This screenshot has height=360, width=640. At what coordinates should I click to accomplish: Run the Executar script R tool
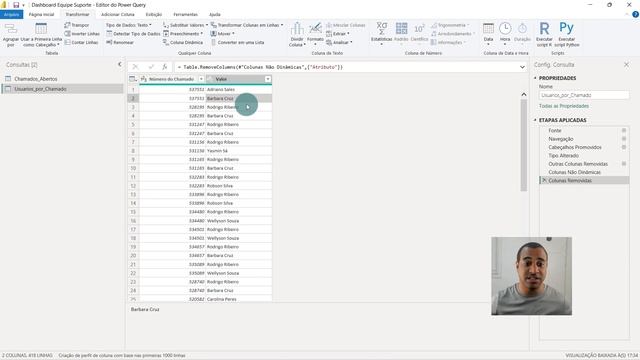click(x=544, y=34)
